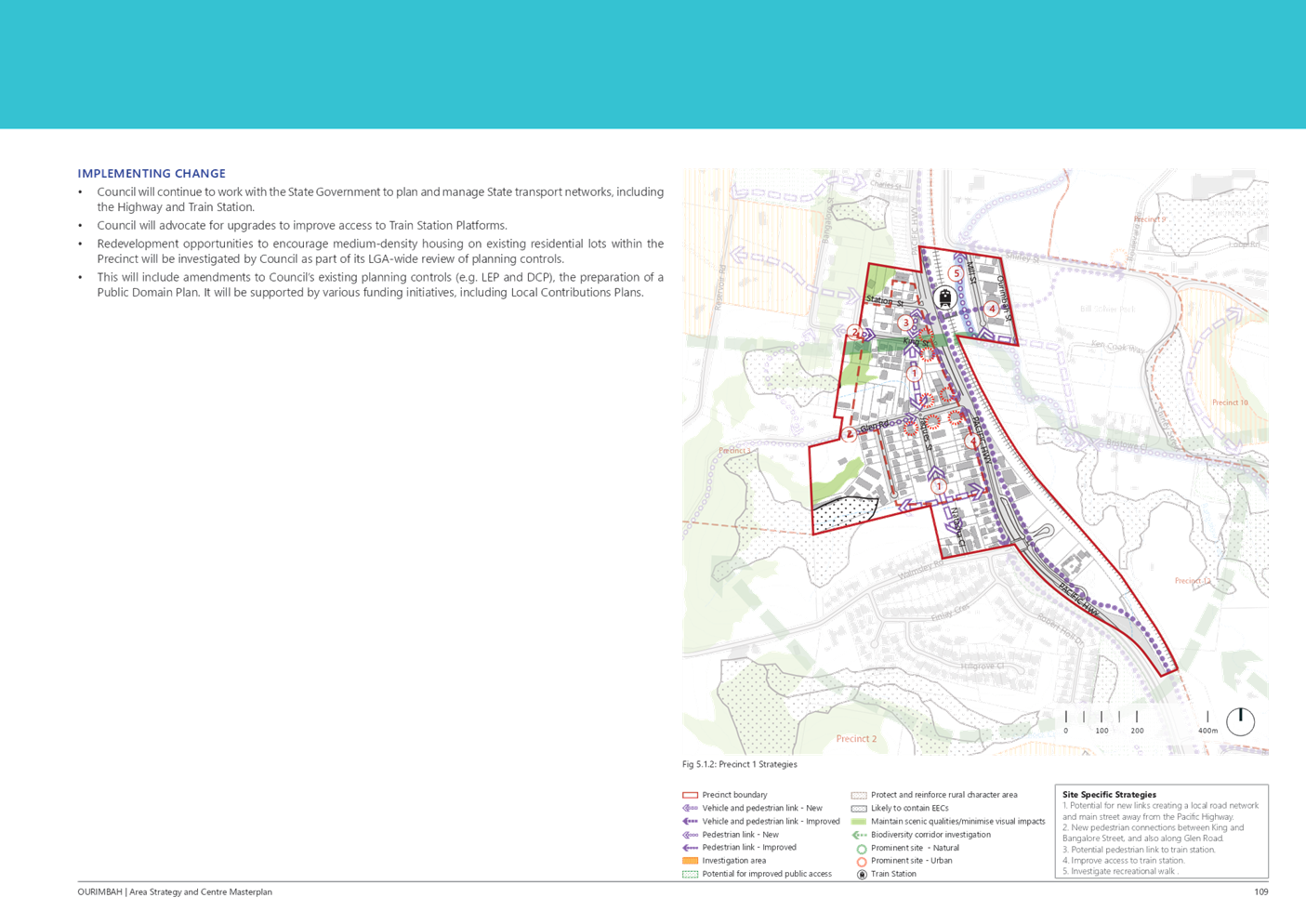Select the Pedestrian link Improved legend arrow
The width and height of the screenshot is (1306, 924).
689,848
